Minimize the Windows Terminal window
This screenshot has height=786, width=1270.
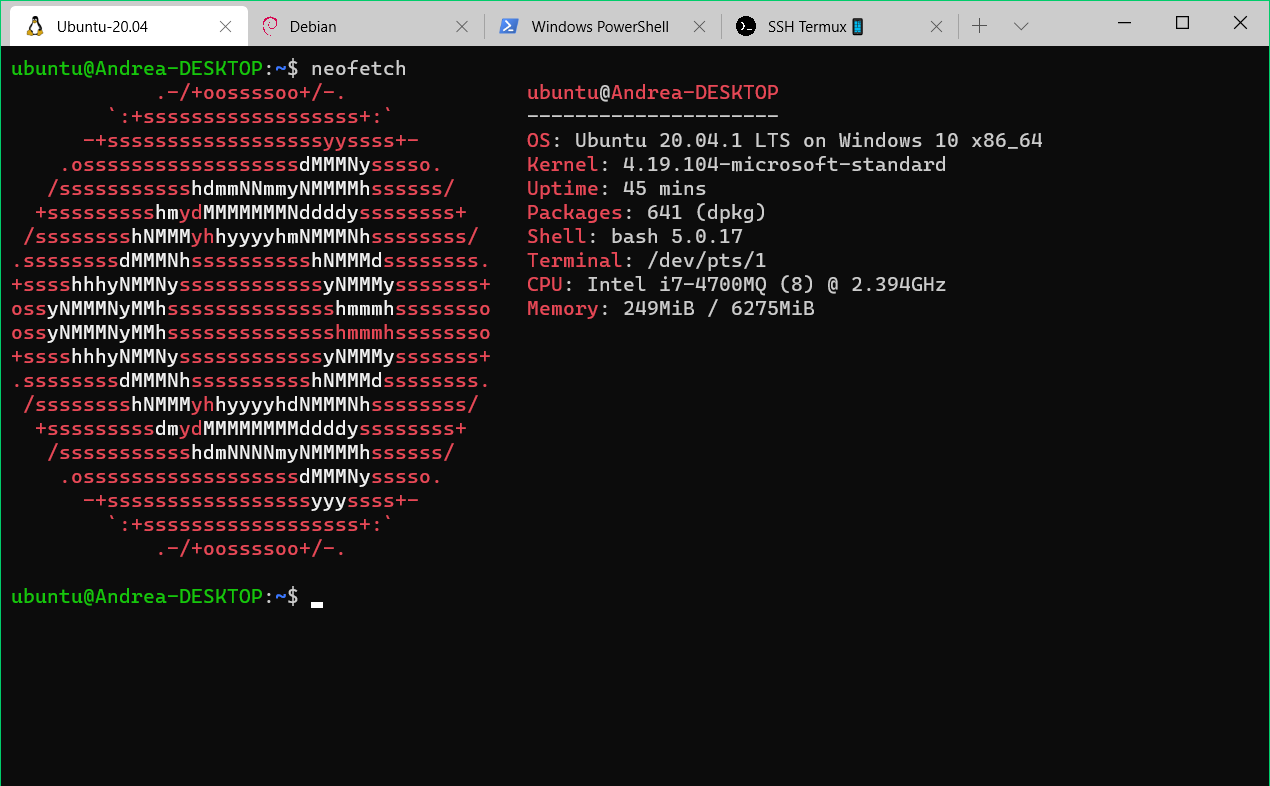[x=1124, y=22]
